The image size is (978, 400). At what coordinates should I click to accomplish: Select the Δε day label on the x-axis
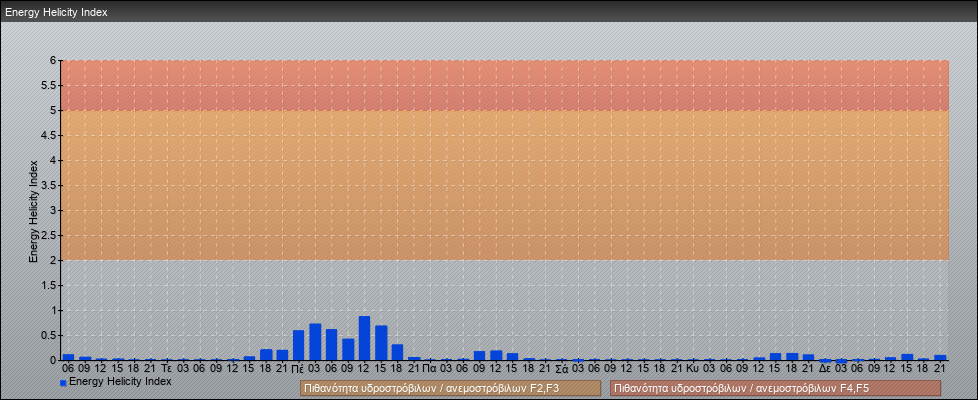coord(825,368)
